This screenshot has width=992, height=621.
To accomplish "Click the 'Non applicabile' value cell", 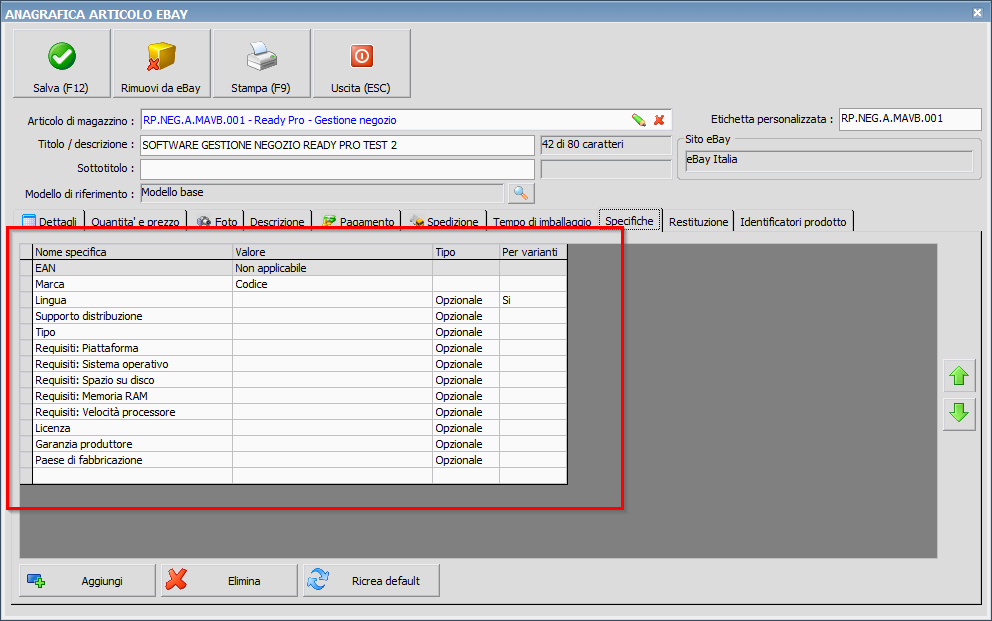I will pyautogui.click(x=333, y=268).
